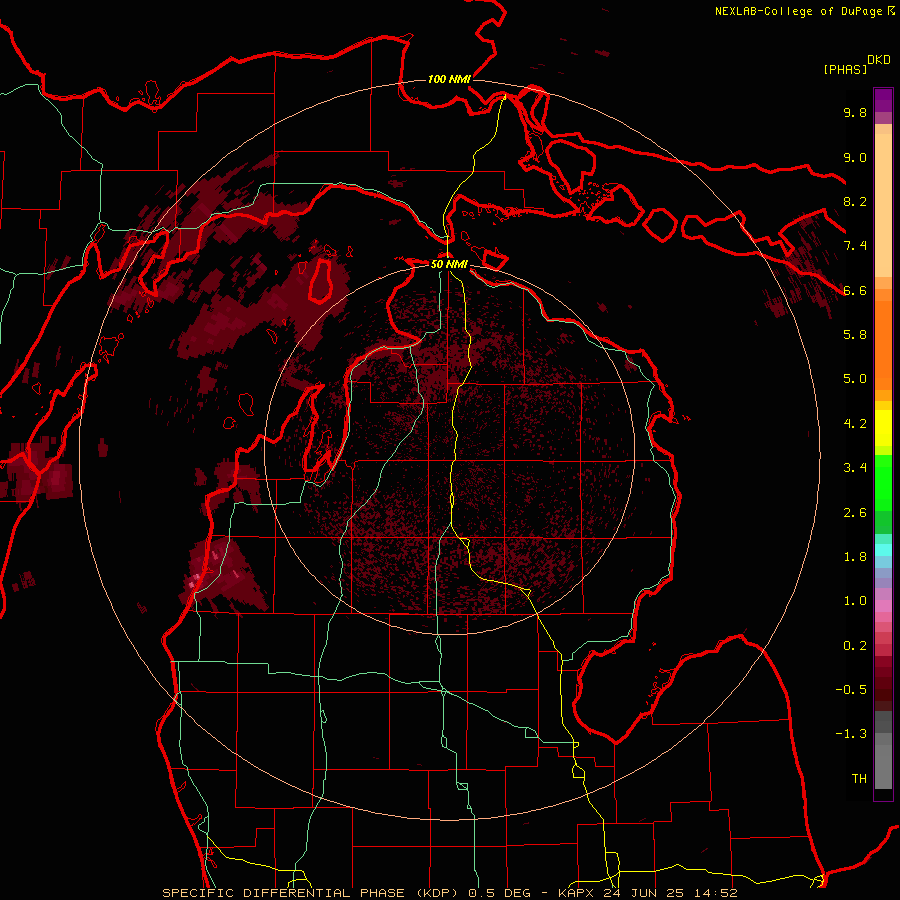
Task: Click the 5.8 value on the scale
Action: click(855, 335)
